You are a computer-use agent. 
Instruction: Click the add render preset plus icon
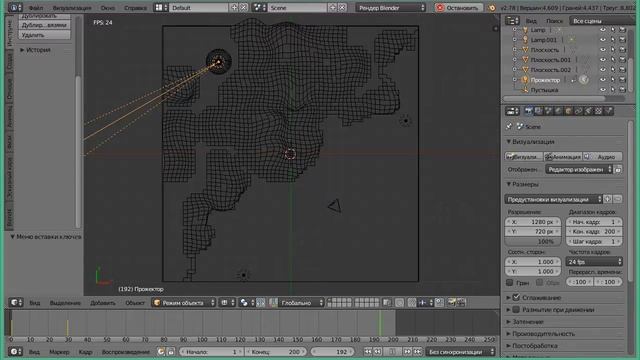pos(608,199)
